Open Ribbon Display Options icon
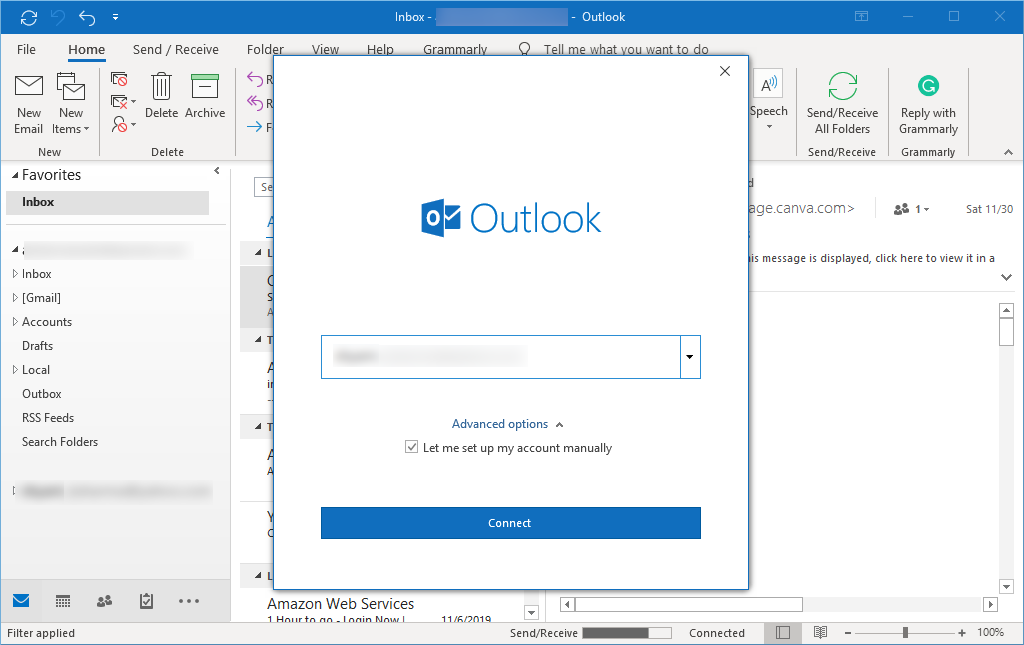1024x645 pixels. [861, 16]
